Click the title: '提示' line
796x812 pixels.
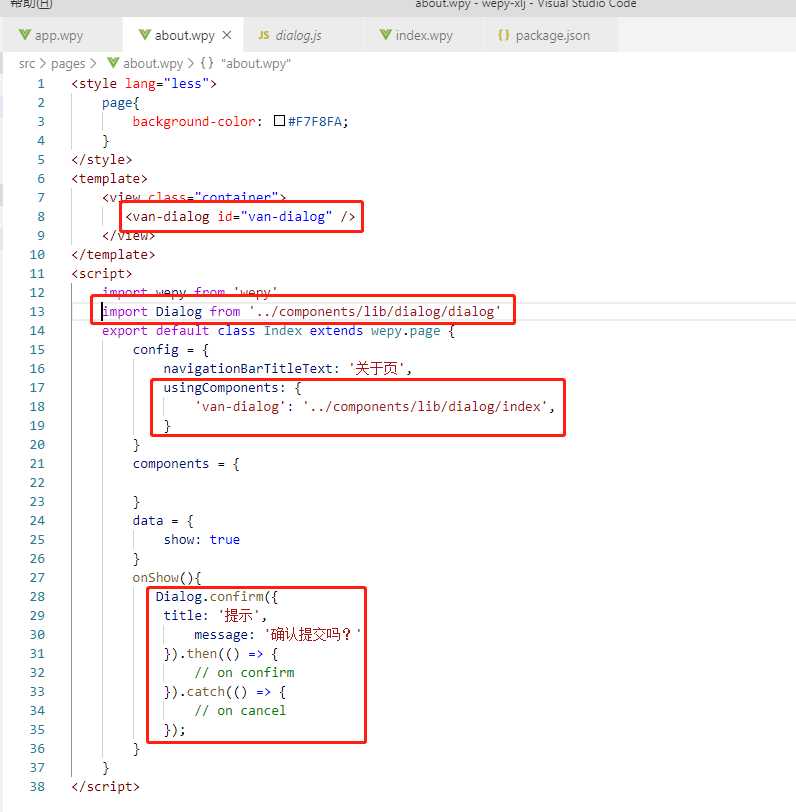coord(215,615)
